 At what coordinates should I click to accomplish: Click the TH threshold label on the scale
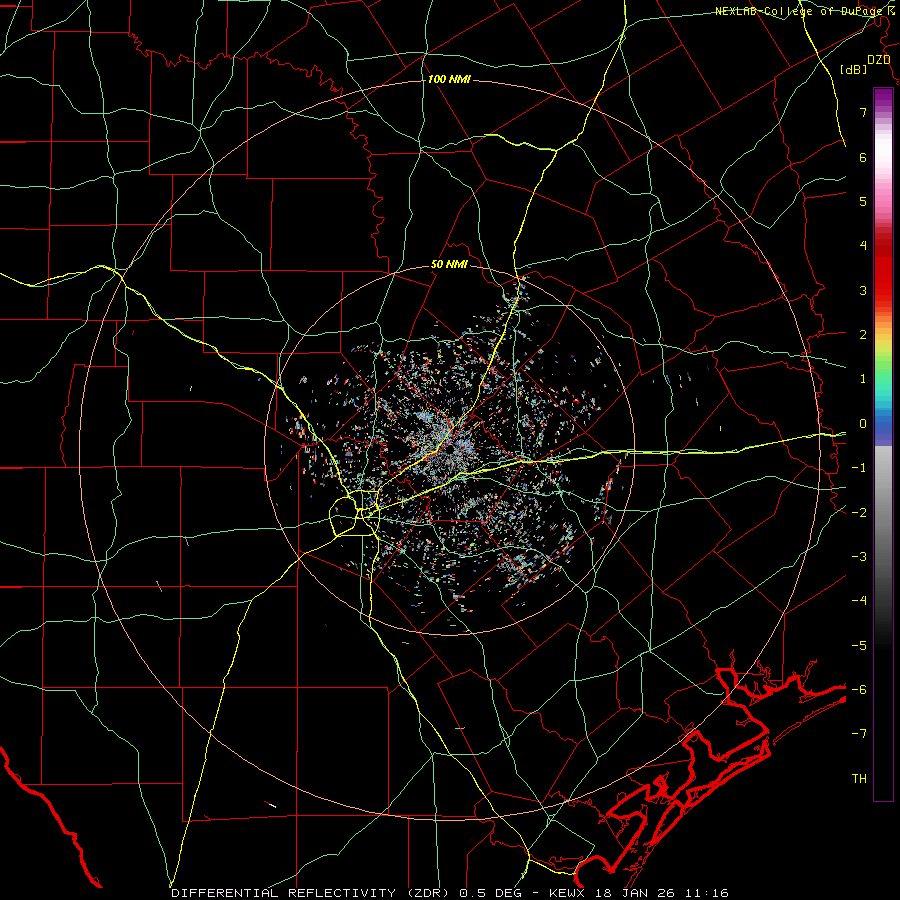(859, 779)
